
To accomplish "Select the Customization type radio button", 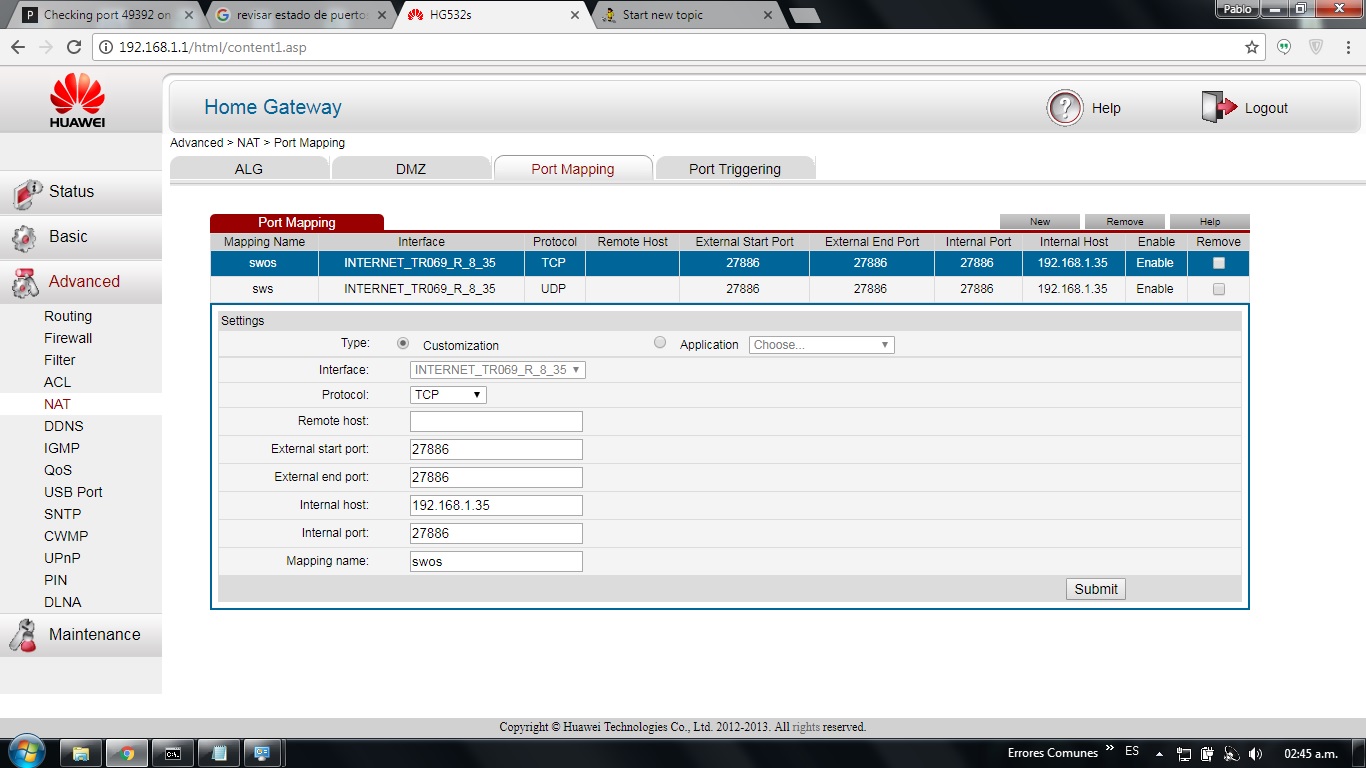I will point(403,343).
